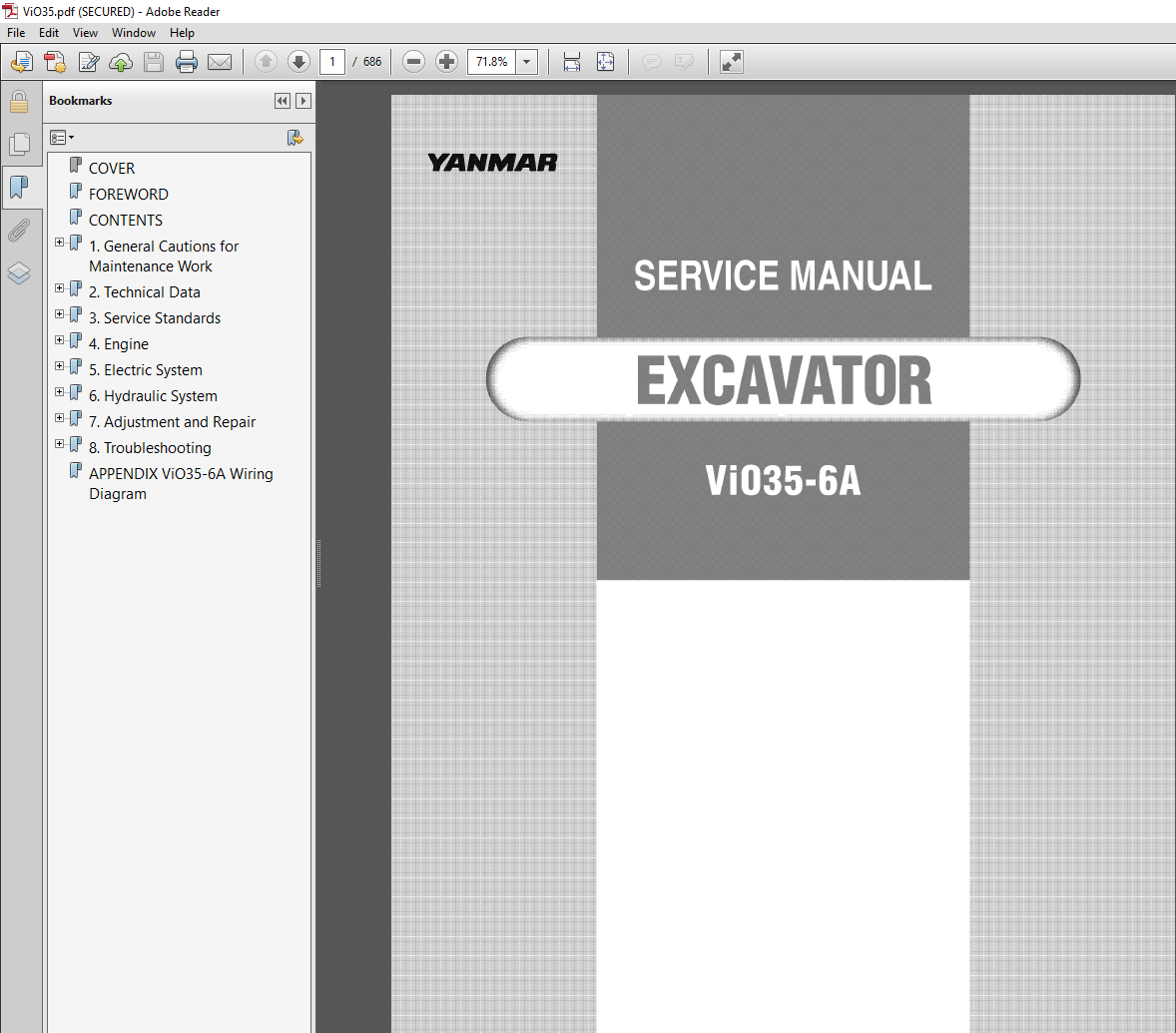This screenshot has height=1033, width=1176.
Task: Open the security lock panel
Action: coord(19,101)
